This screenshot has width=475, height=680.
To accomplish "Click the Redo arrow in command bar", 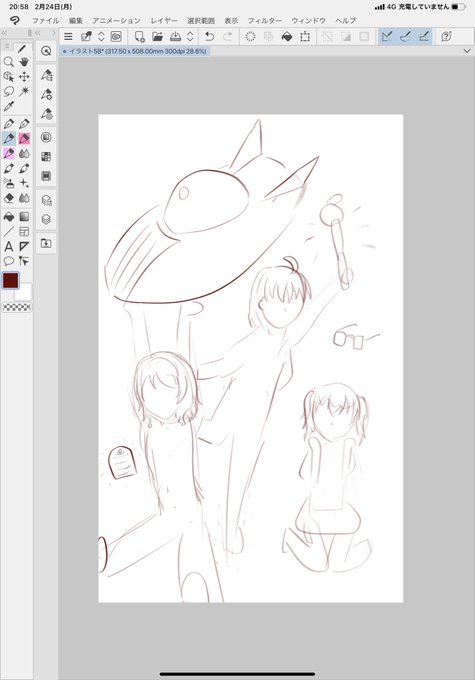I will click(x=227, y=36).
